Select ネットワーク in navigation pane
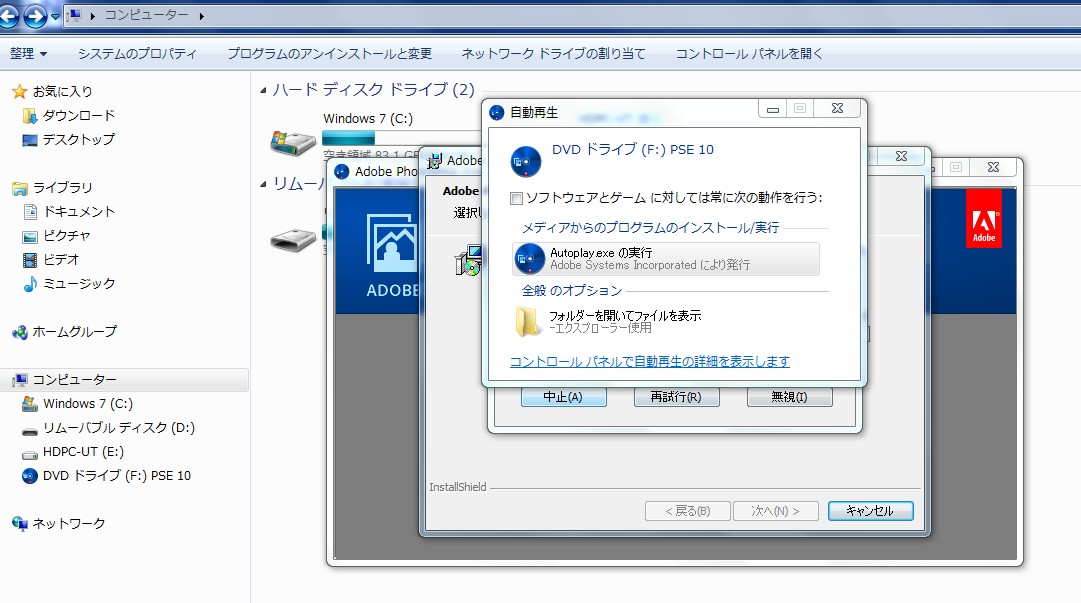This screenshot has width=1081, height=603. coord(68,524)
